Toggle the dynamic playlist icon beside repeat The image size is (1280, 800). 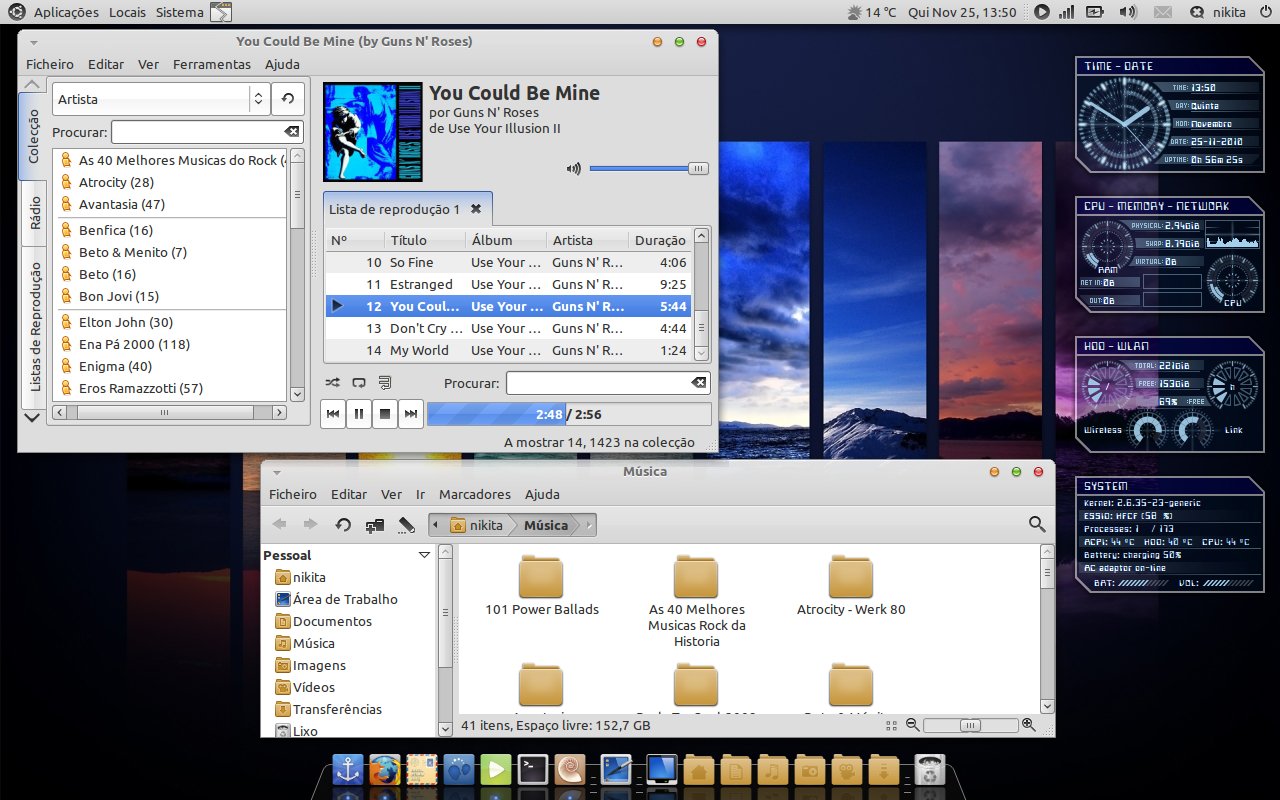click(385, 382)
